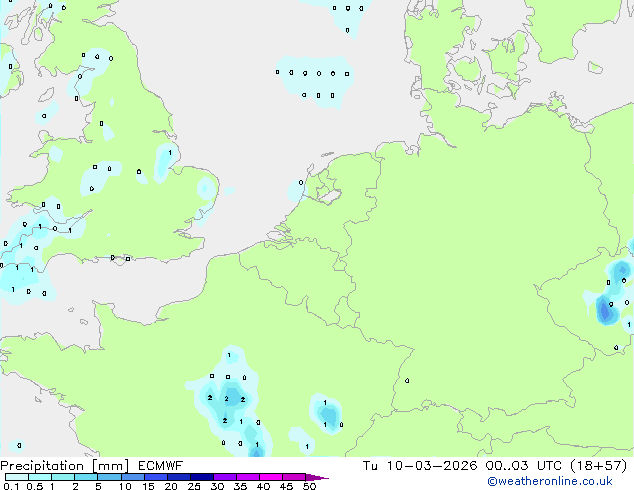
Task: Click the '45' legend scale value
Action: (x=286, y=486)
